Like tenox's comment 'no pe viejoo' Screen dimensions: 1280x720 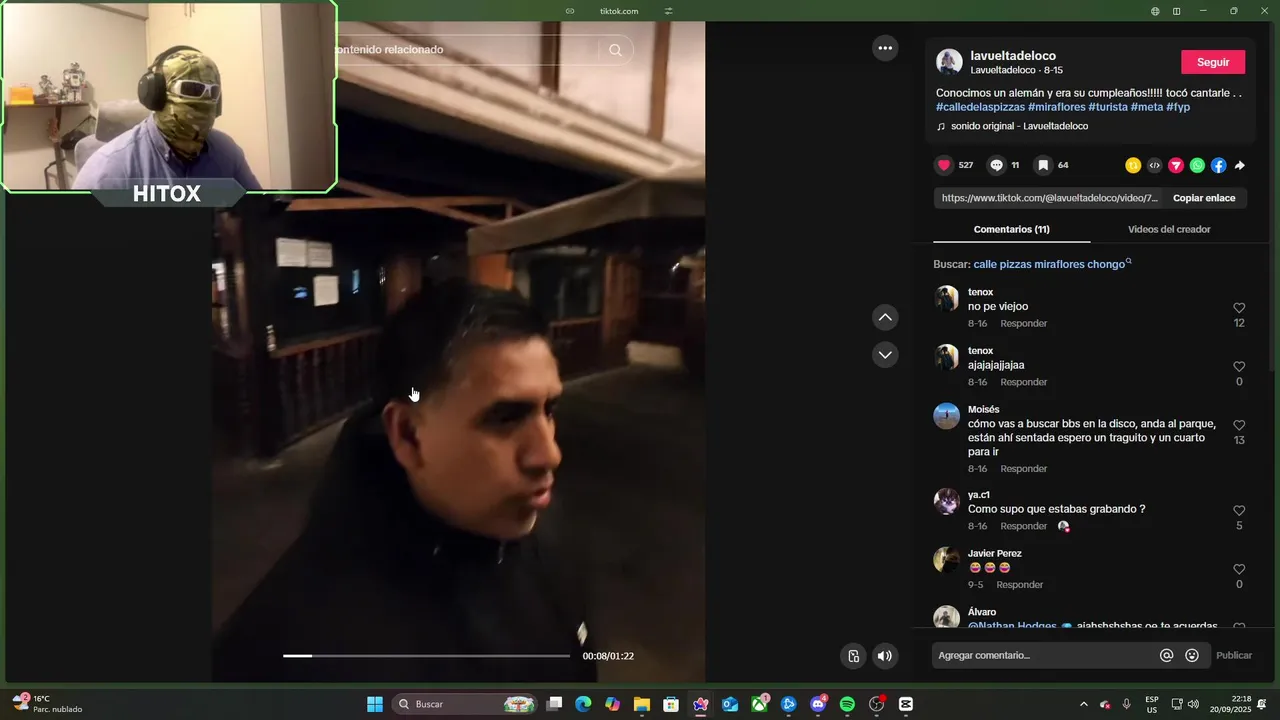tap(1239, 308)
